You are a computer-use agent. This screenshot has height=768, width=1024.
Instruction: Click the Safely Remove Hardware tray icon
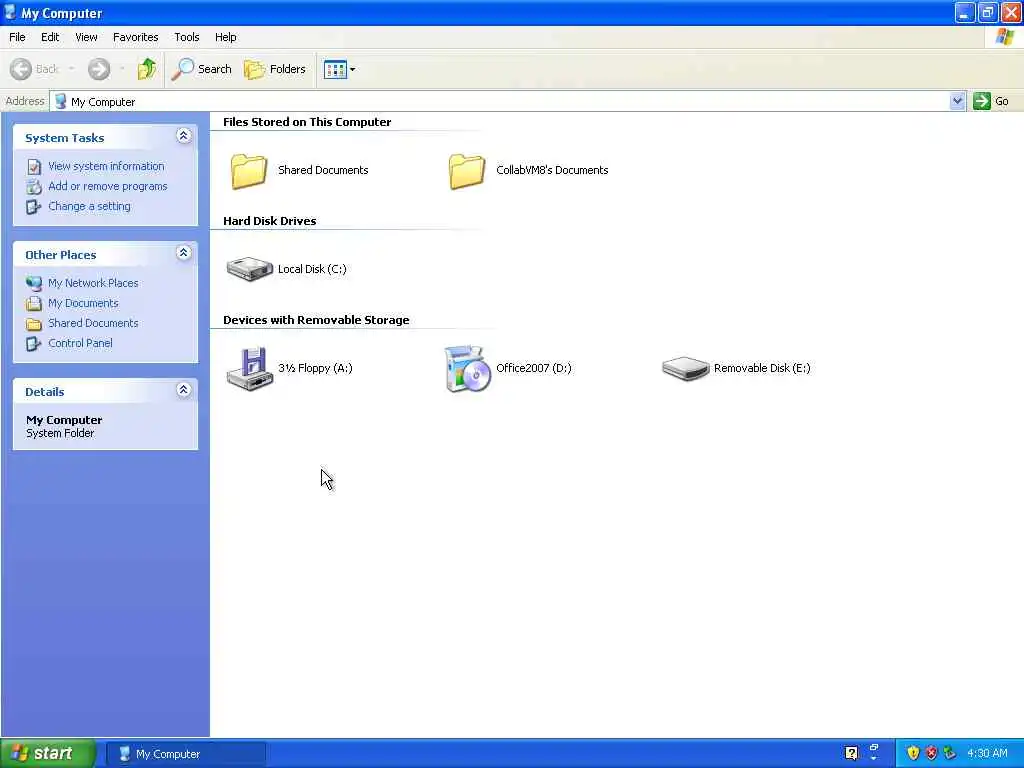950,753
